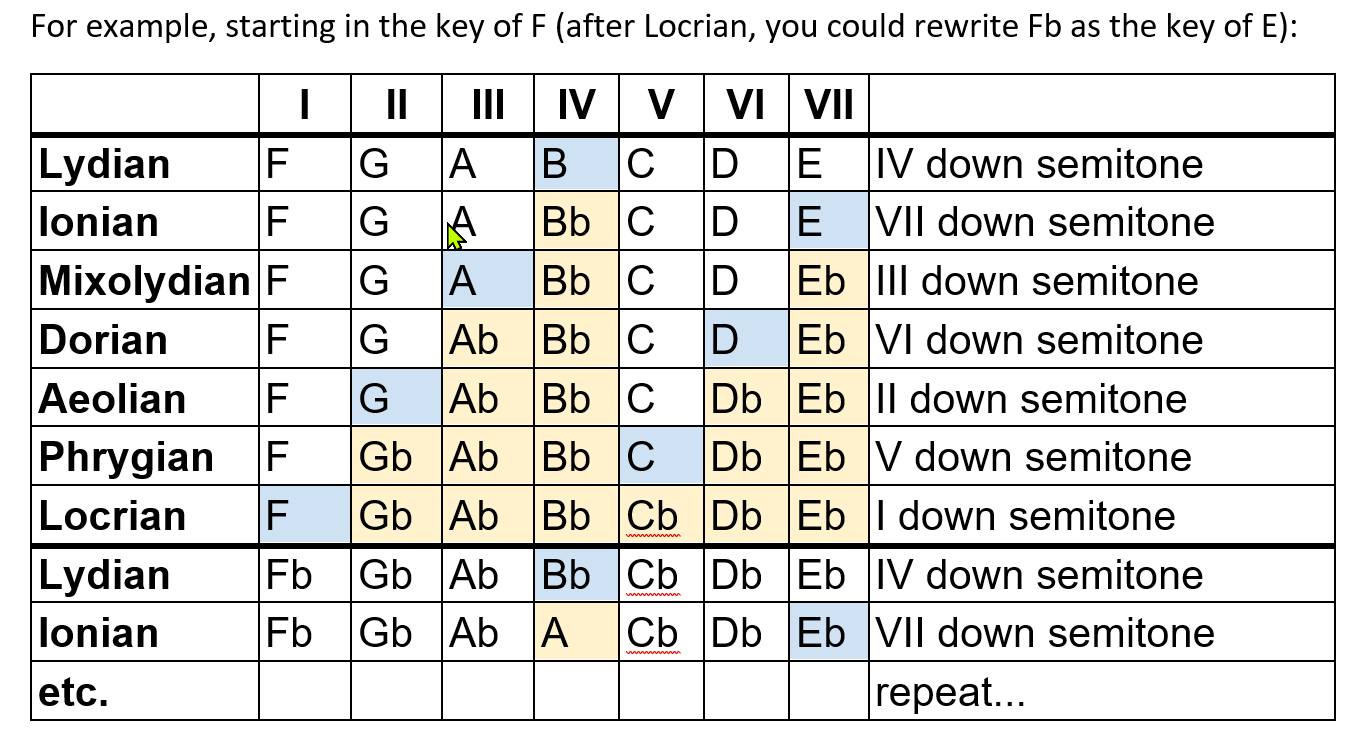
Task: Click the column header VII
Action: pos(828,104)
